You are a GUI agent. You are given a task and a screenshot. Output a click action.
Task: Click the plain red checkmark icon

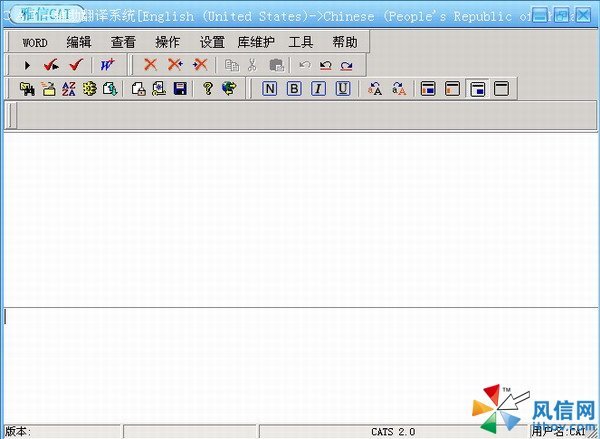tap(77, 65)
